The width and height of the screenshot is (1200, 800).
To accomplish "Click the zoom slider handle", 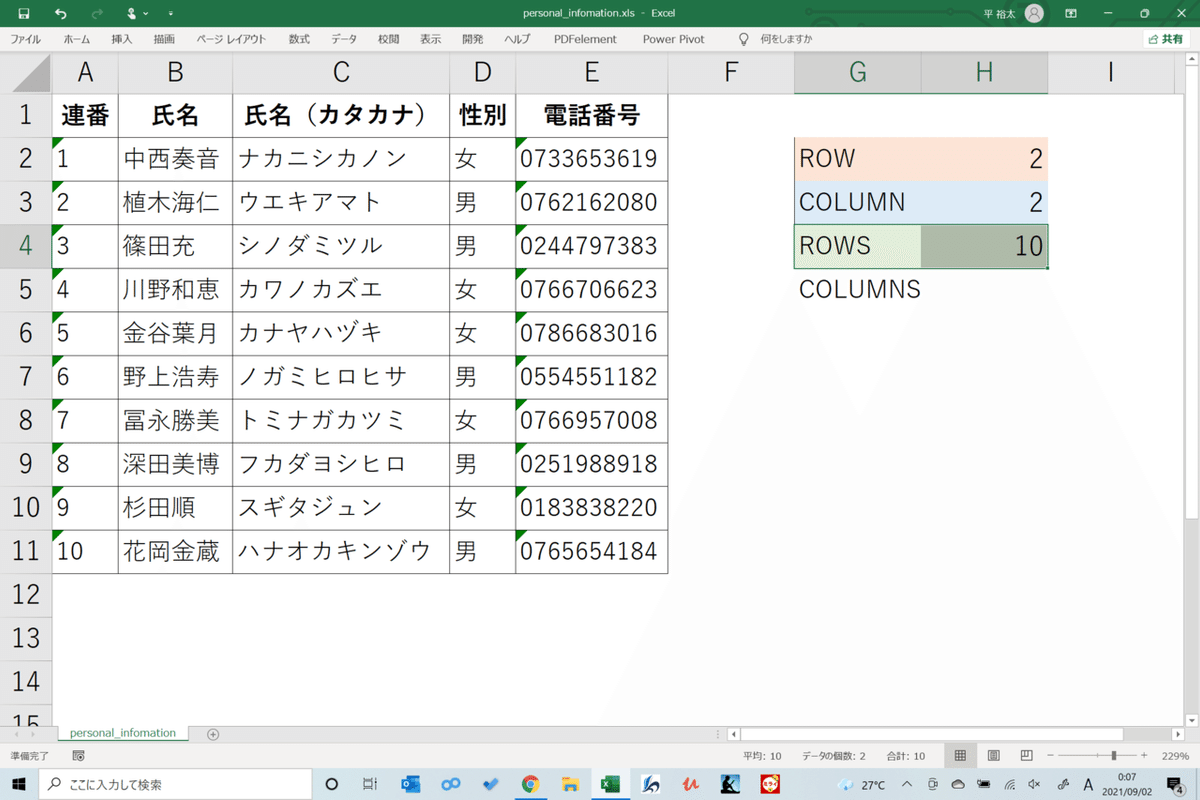I will (1114, 756).
